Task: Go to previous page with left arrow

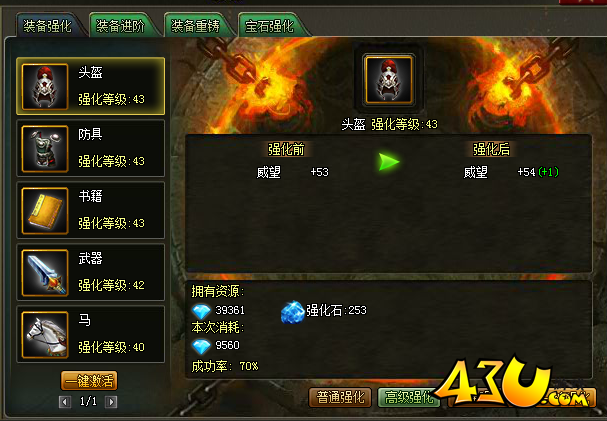Action: coord(65,402)
